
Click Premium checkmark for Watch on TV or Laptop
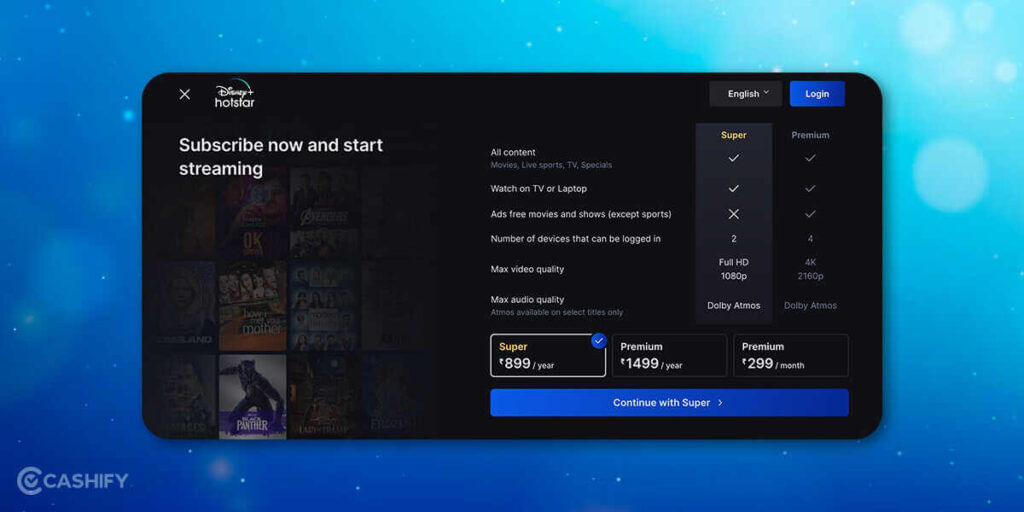click(810, 188)
